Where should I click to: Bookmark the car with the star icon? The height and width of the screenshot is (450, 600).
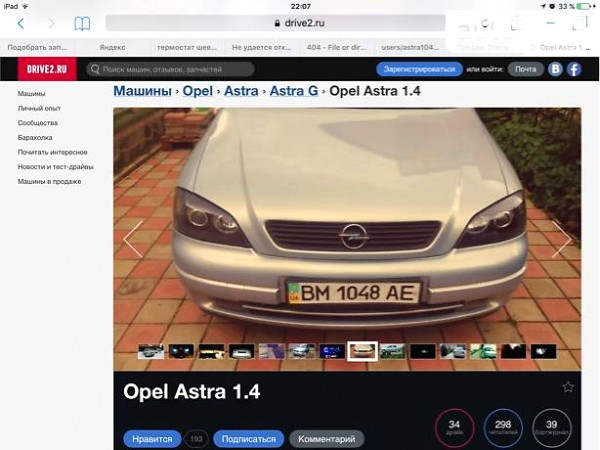pos(568,387)
